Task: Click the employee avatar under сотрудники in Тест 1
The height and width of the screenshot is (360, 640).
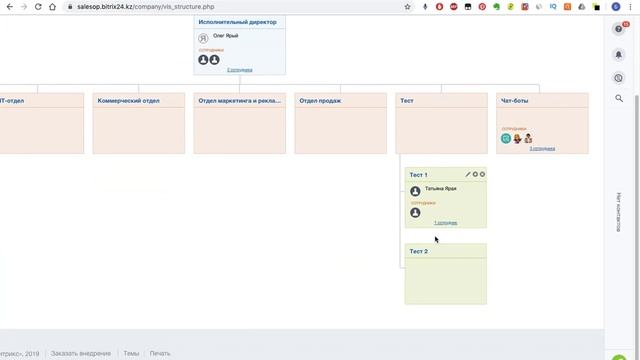Action: [x=415, y=213]
